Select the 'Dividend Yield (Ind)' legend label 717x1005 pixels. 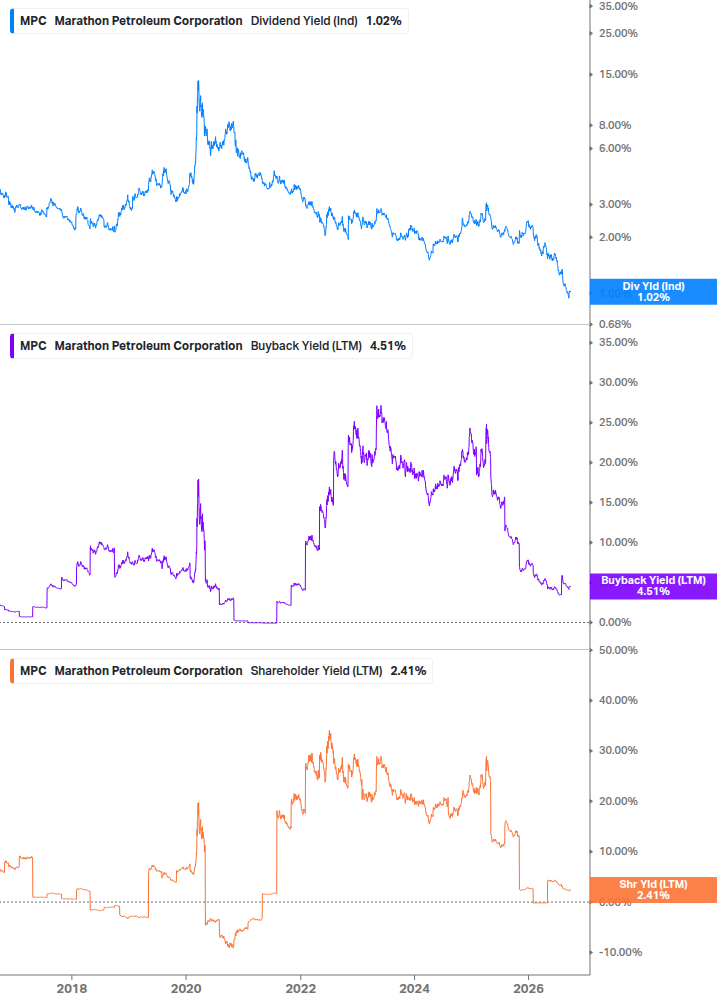point(304,21)
